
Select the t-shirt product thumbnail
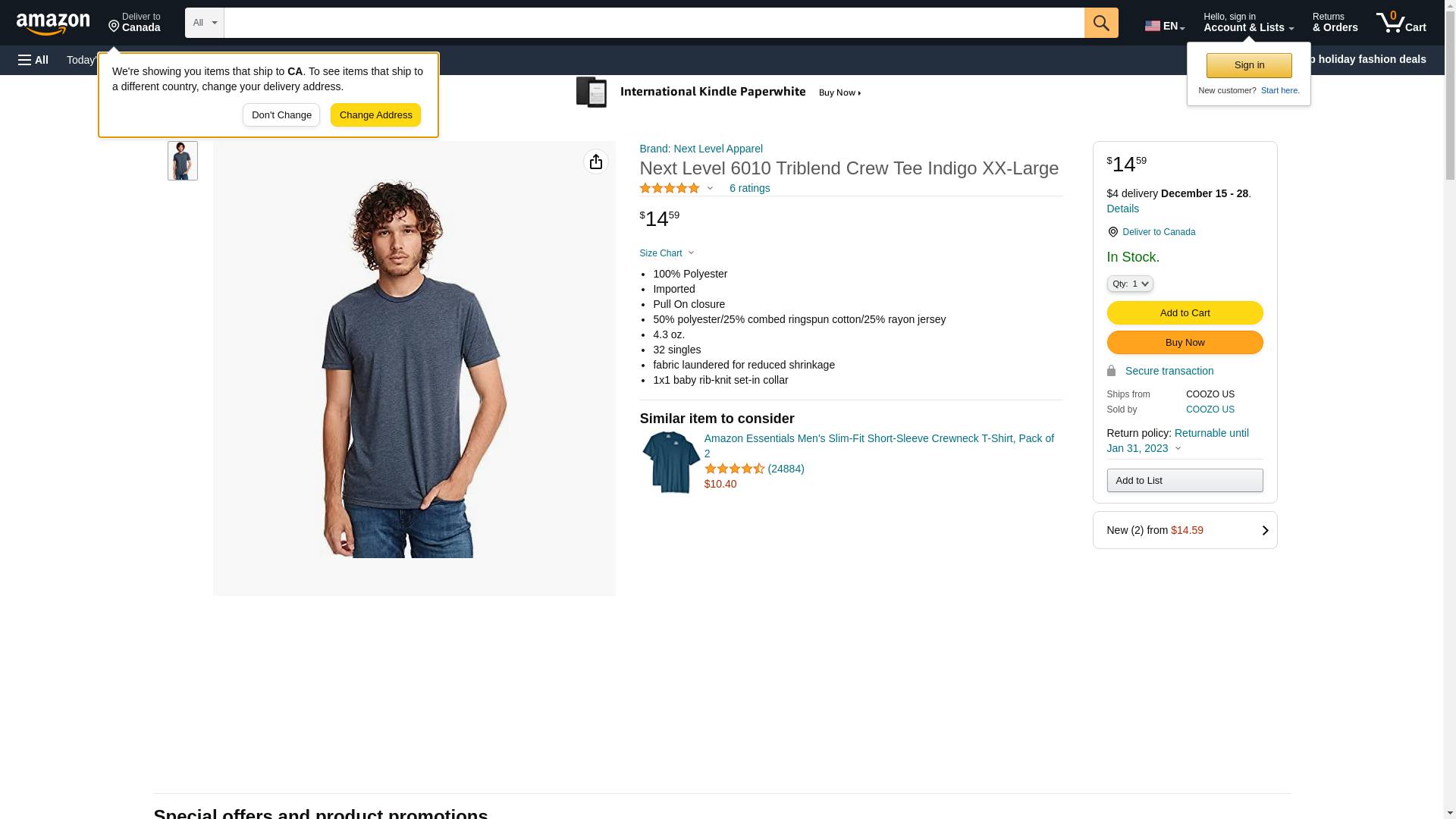pyautogui.click(x=183, y=161)
